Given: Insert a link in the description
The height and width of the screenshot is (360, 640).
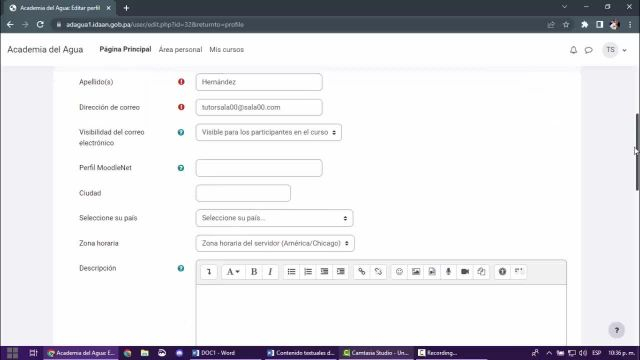Looking at the screenshot, I should [x=362, y=272].
